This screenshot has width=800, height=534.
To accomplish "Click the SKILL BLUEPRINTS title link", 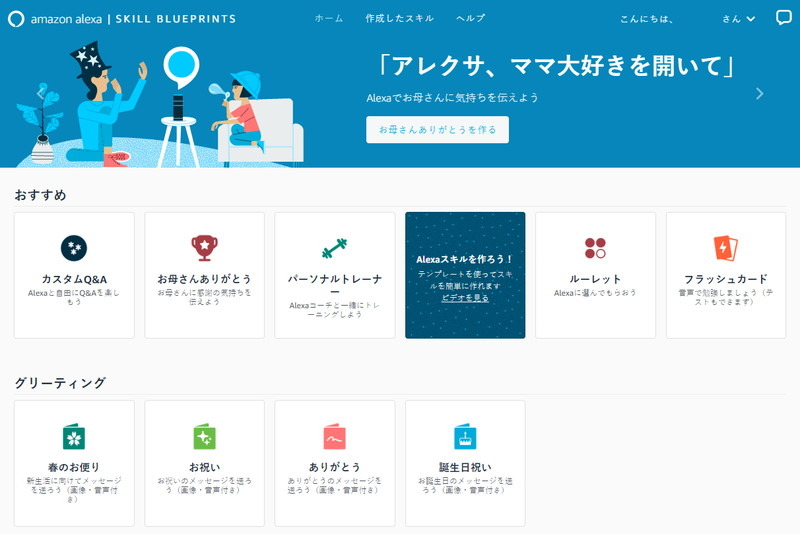I will pos(176,19).
